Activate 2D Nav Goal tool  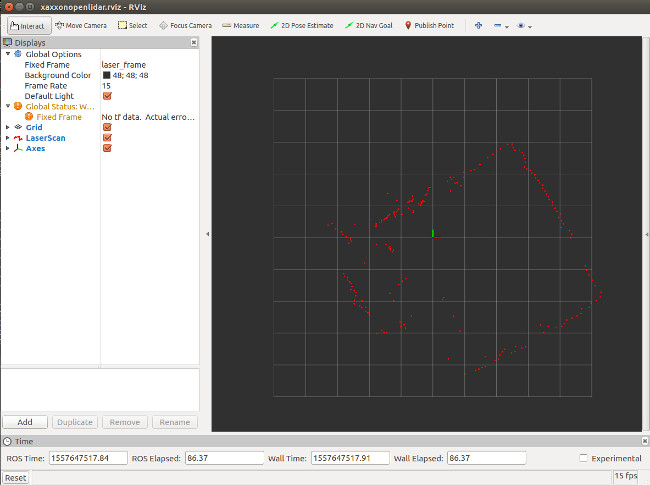(369, 26)
